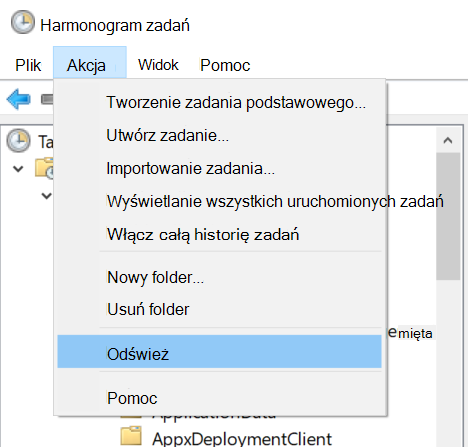The image size is (468, 447).
Task: Click the Harmonogram zadań window title text
Action: point(115,25)
